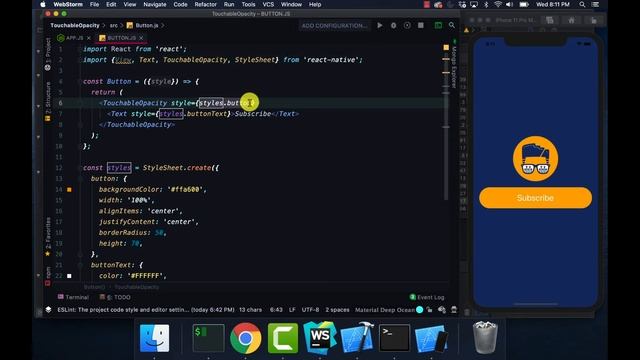The height and width of the screenshot is (360, 640).
Task: Start the Debug bug icon
Action: tap(393, 25)
